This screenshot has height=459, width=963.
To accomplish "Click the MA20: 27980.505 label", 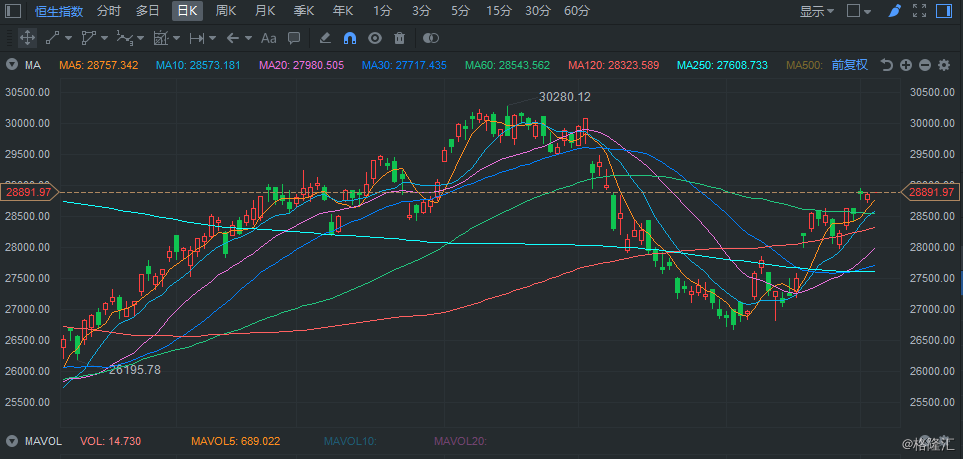I will tap(302, 65).
